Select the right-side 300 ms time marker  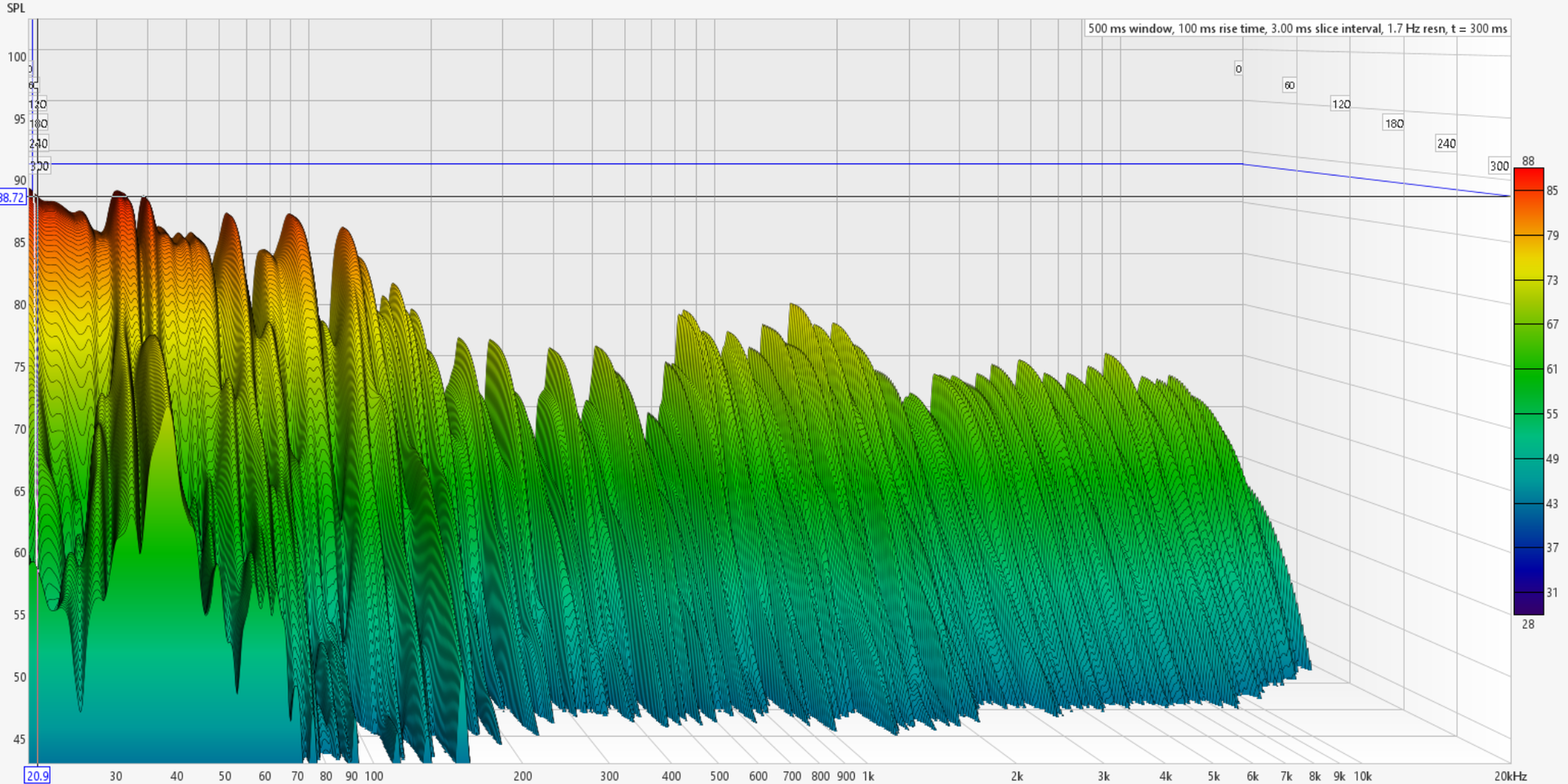pos(1499,166)
